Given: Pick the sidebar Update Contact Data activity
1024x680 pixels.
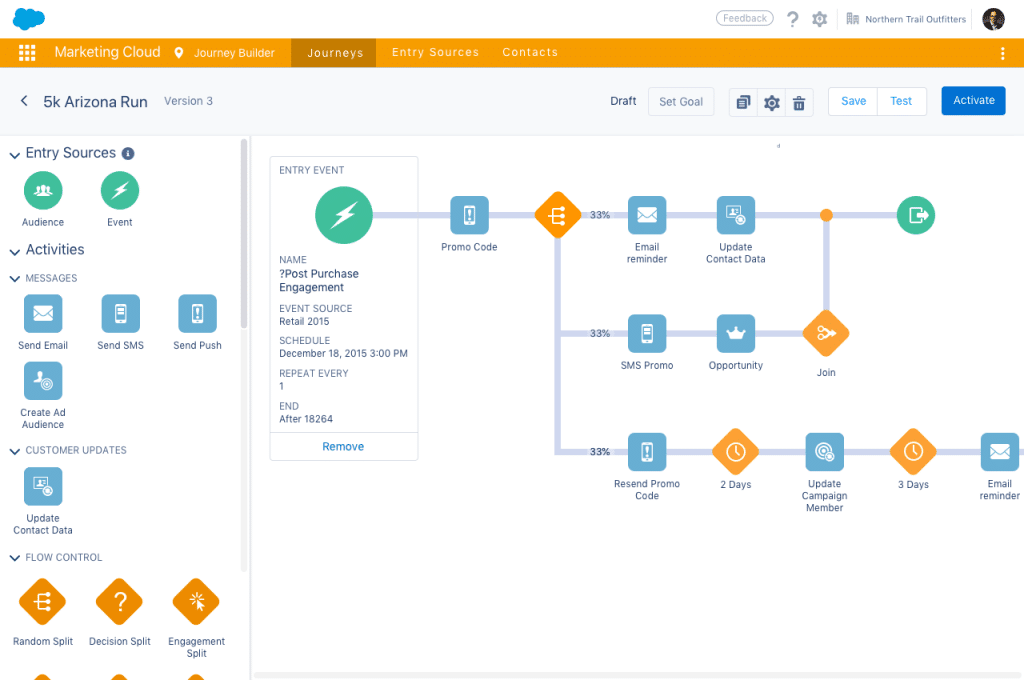Looking at the screenshot, I should (43, 486).
